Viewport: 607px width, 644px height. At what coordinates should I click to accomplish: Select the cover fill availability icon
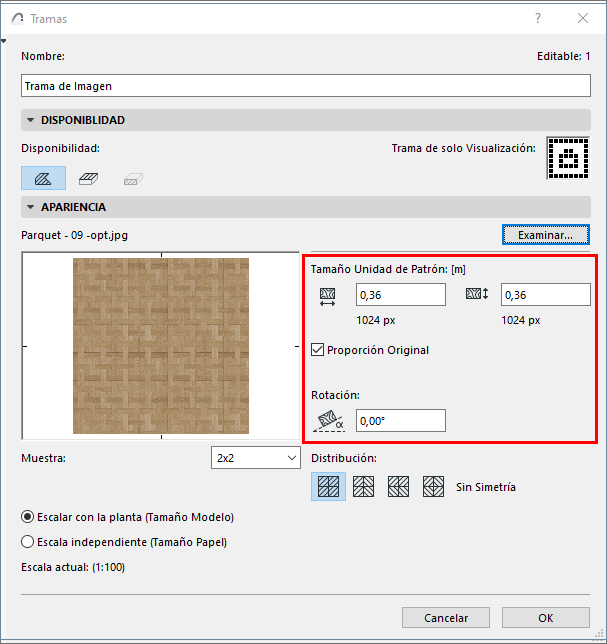coord(88,178)
